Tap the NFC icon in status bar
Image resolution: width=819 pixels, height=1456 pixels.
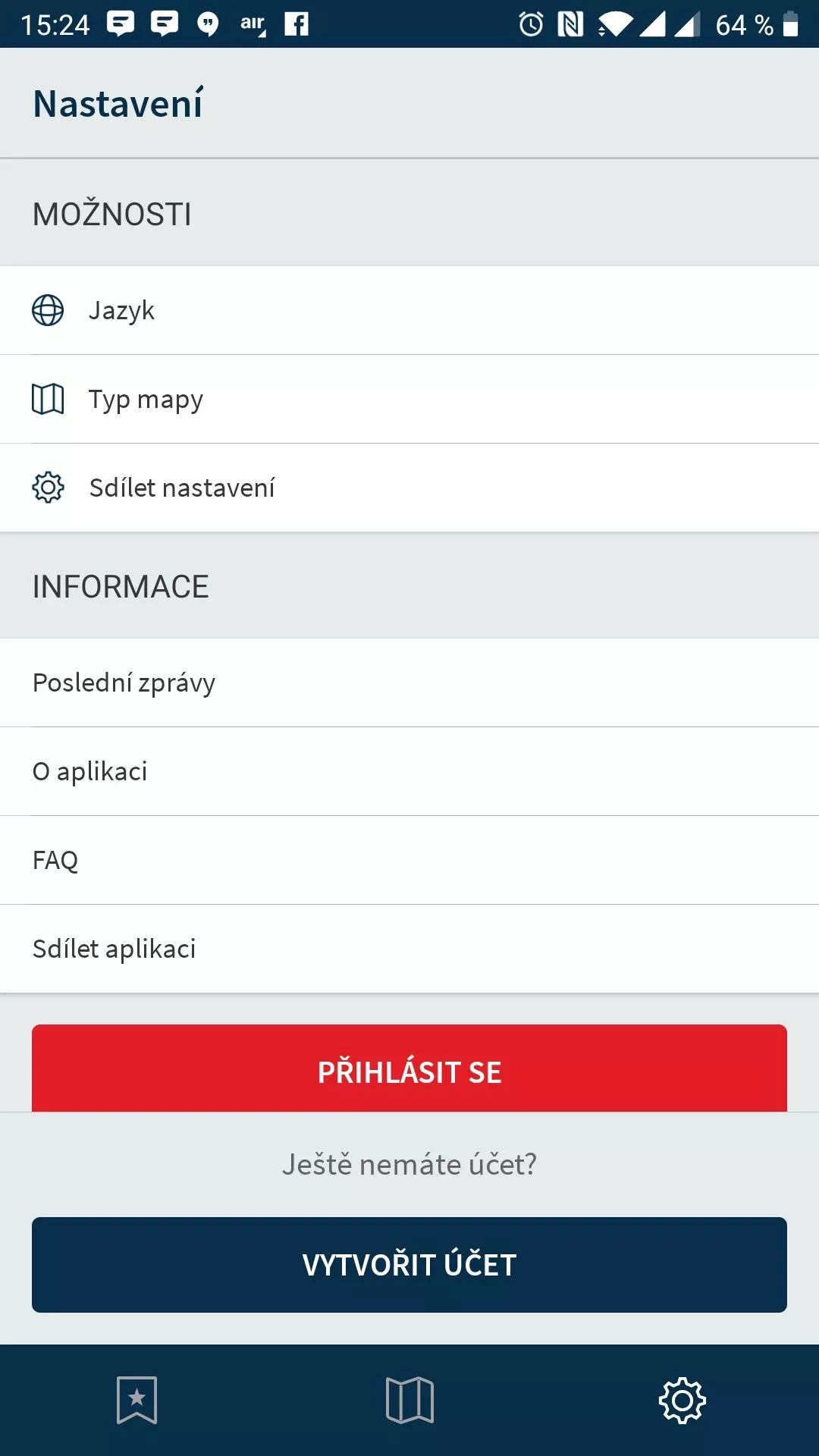(570, 24)
